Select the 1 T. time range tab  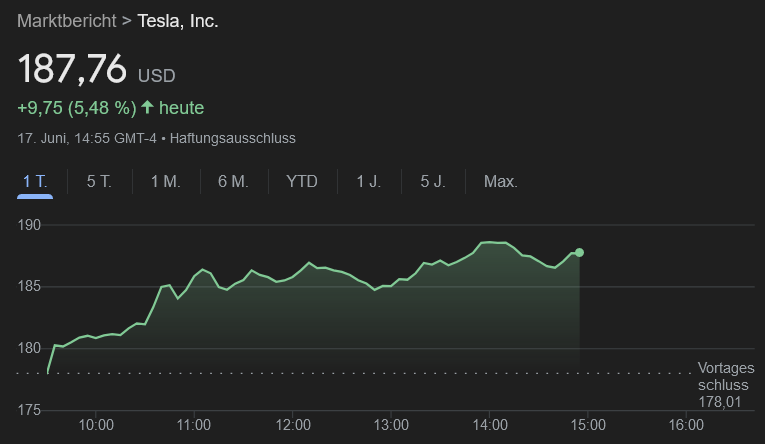pos(35,182)
